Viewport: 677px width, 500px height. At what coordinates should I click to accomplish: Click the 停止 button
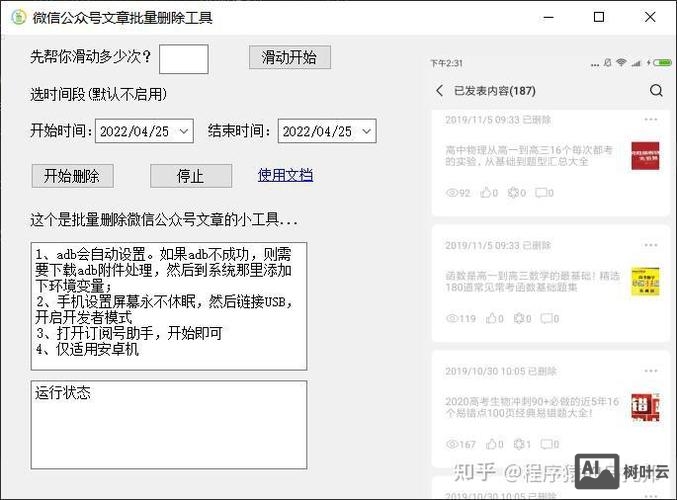(191, 176)
